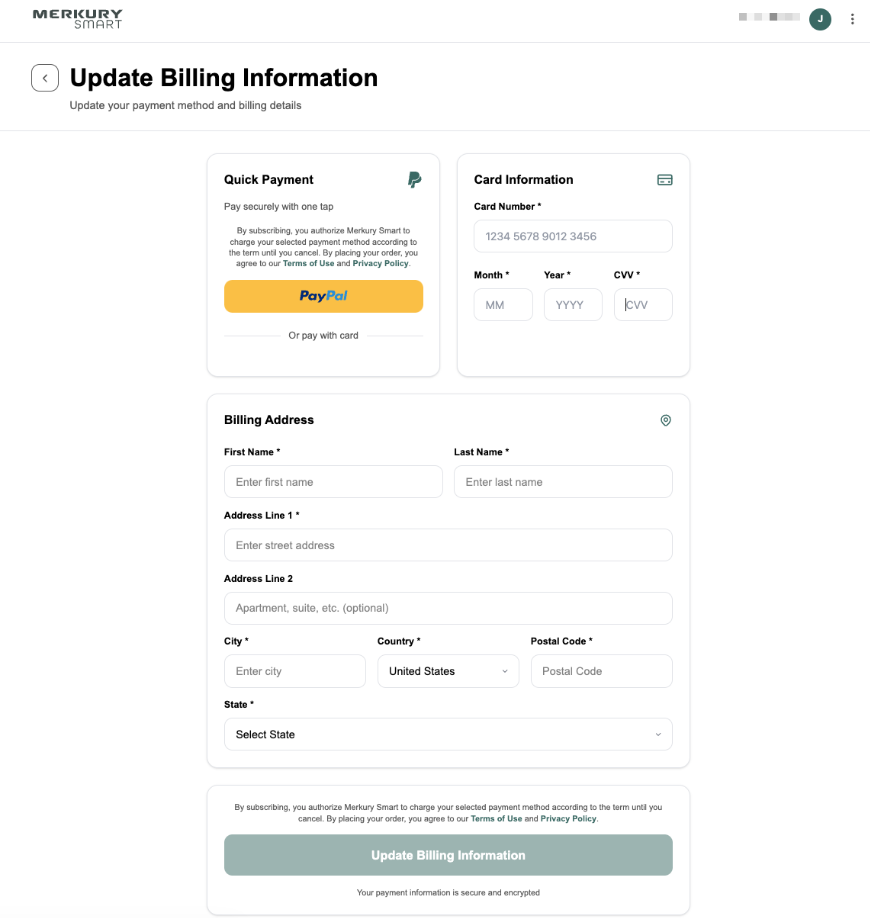Image resolution: width=870 pixels, height=918 pixels.
Task: Focus the Card Number field
Action: tap(573, 237)
